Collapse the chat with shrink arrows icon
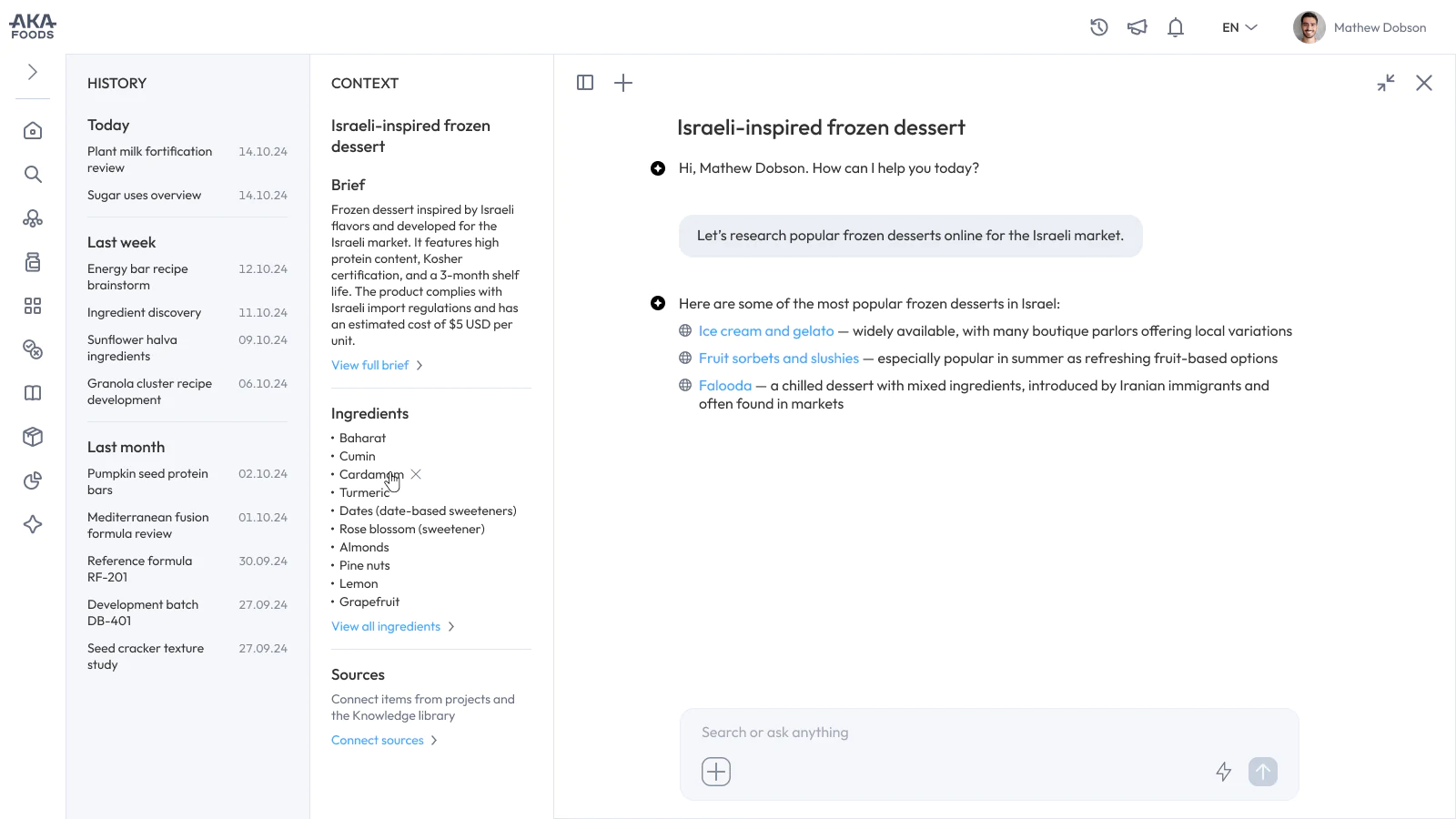1456x819 pixels. pos(1386,83)
